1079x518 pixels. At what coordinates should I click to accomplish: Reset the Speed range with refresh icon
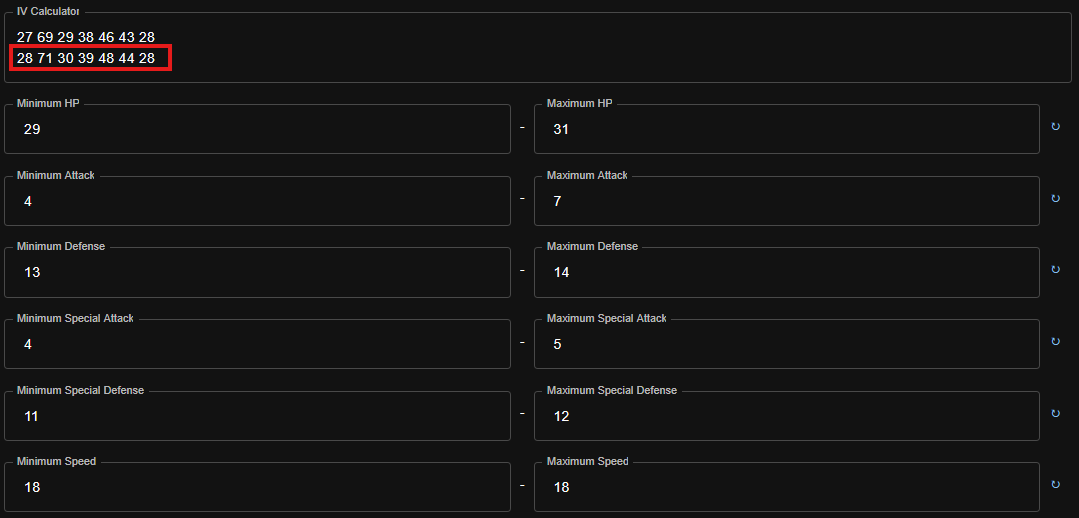click(x=1055, y=485)
